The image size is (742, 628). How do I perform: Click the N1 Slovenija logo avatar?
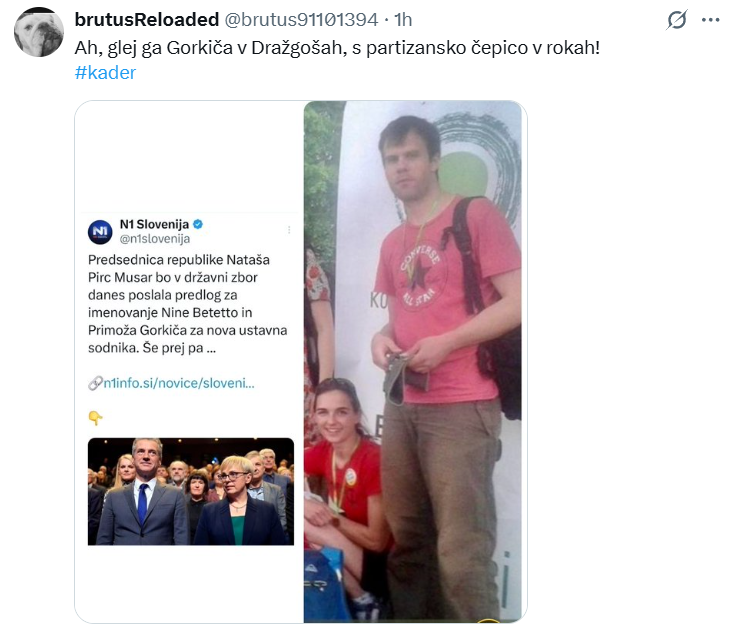pos(100,232)
